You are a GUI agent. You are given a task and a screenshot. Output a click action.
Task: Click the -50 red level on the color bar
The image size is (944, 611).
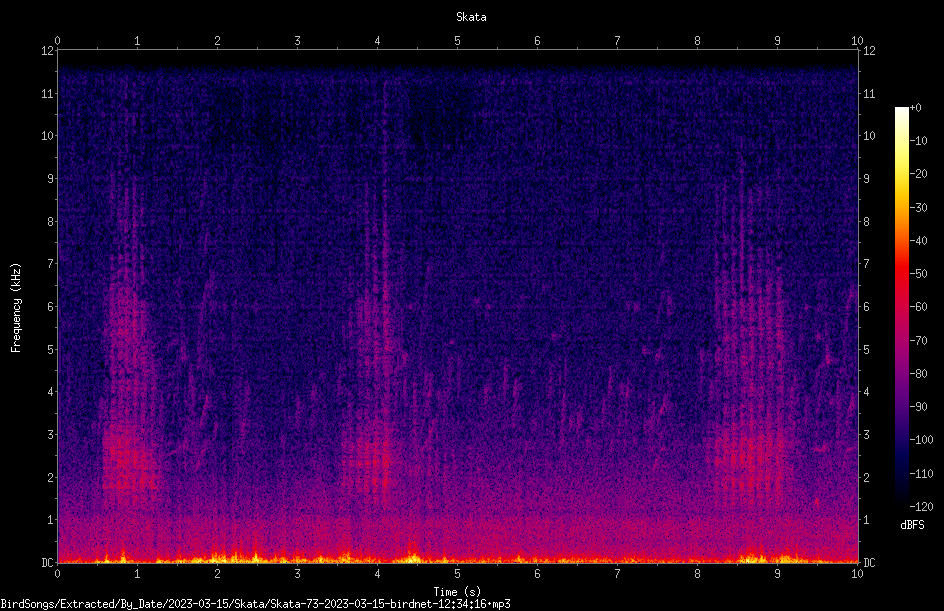point(918,273)
